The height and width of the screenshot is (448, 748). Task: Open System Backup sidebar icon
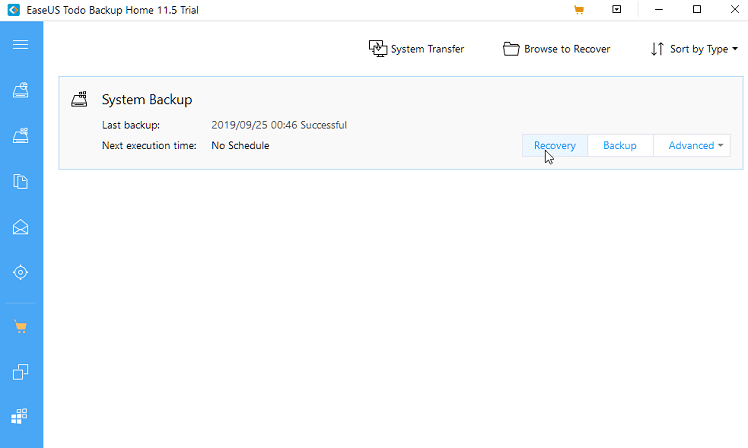(x=21, y=135)
